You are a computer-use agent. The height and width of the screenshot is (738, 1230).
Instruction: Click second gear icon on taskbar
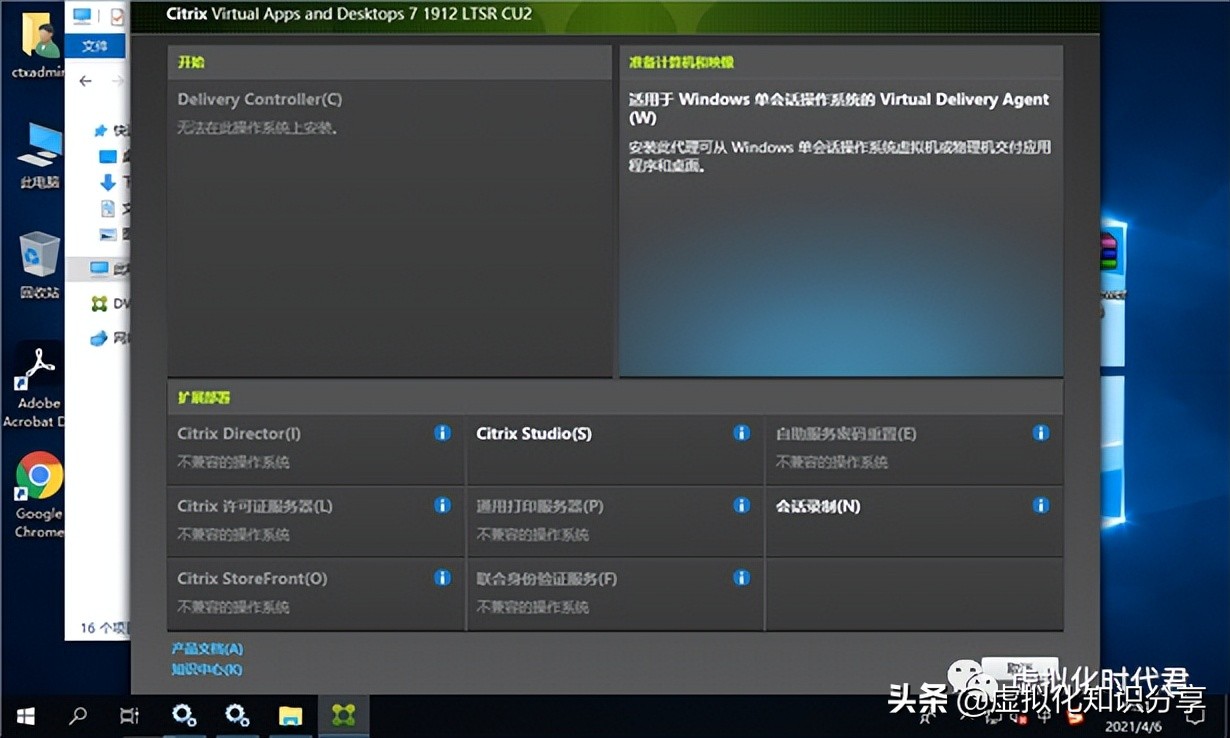click(237, 716)
